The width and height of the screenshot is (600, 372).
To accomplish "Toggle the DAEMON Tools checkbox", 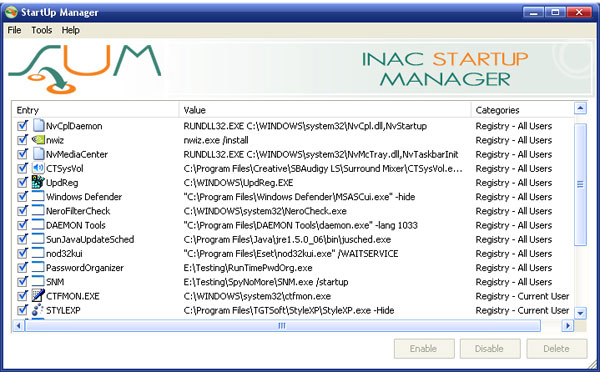I will click(23, 225).
